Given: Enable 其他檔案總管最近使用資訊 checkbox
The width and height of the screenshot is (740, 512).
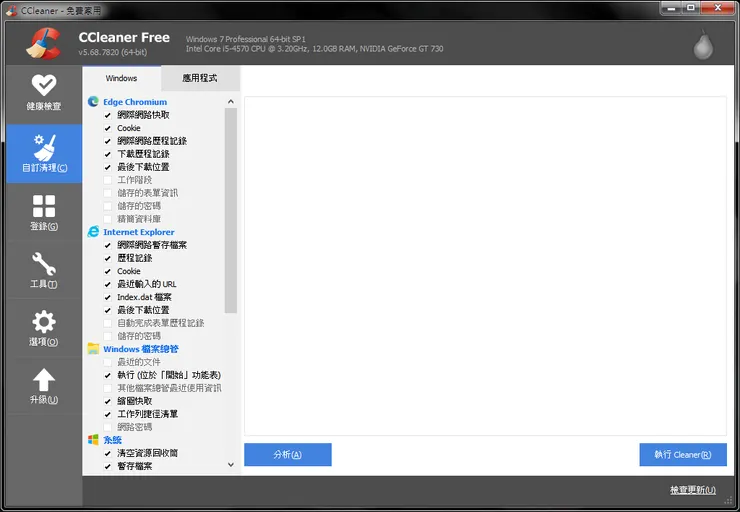Looking at the screenshot, I should pyautogui.click(x=108, y=388).
